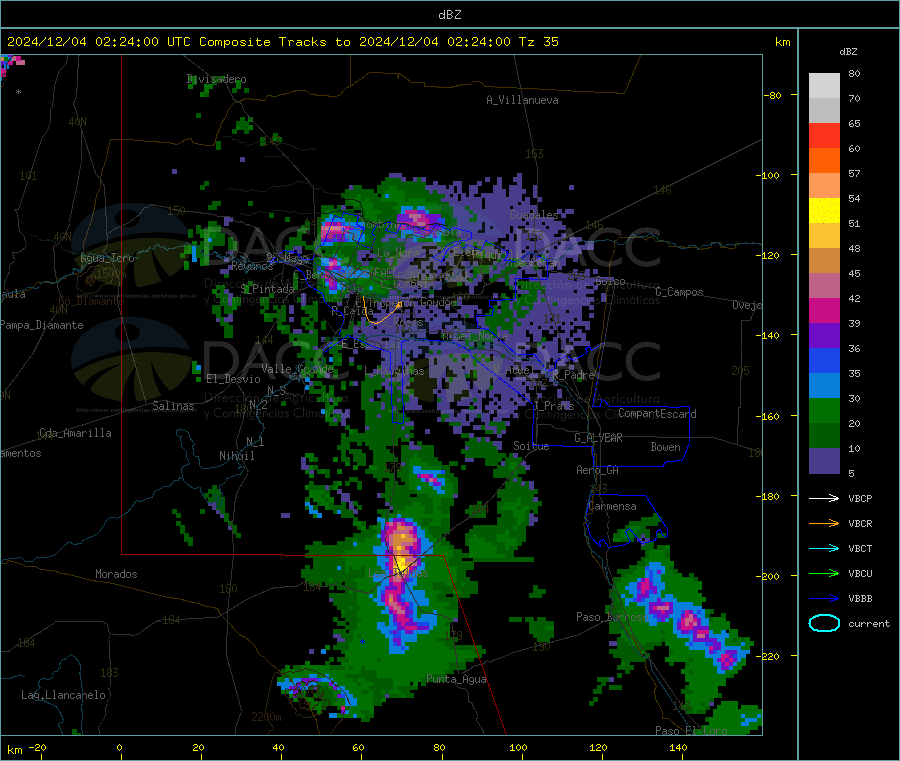Click the 'El_Desvio' map label
Screen dimensions: 900x761
tap(233, 379)
